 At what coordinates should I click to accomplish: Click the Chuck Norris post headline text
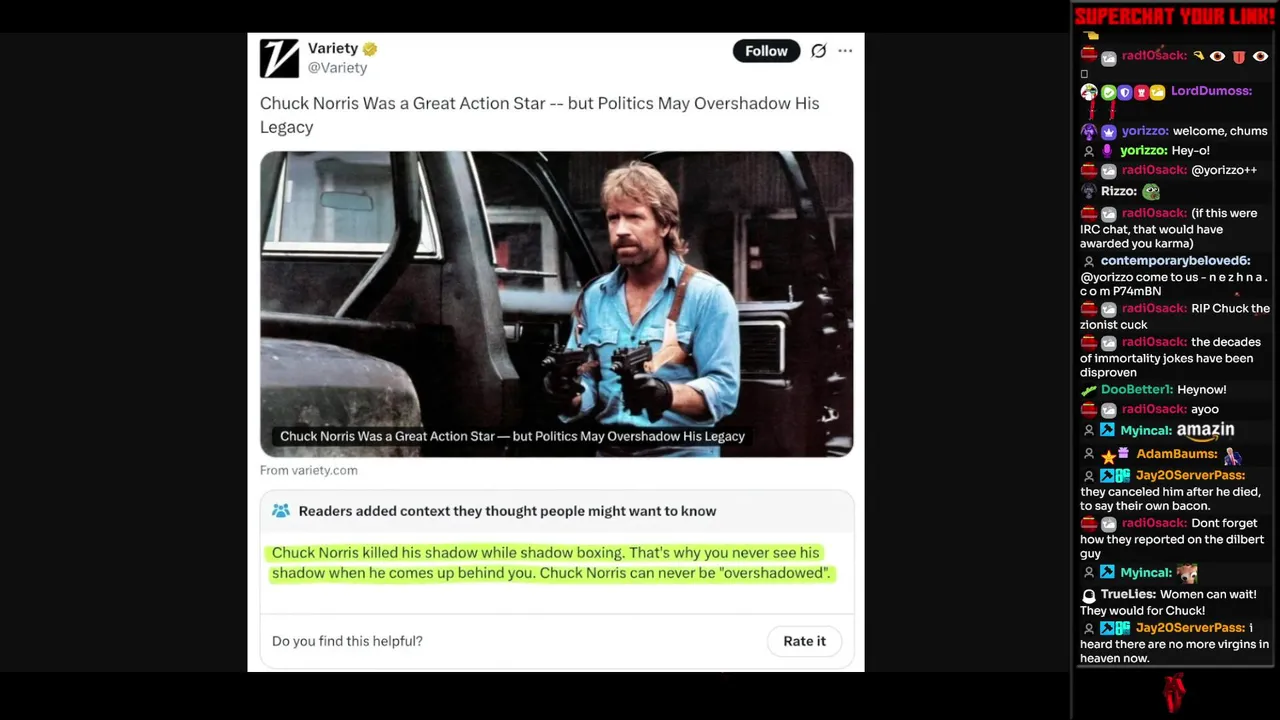pos(539,115)
